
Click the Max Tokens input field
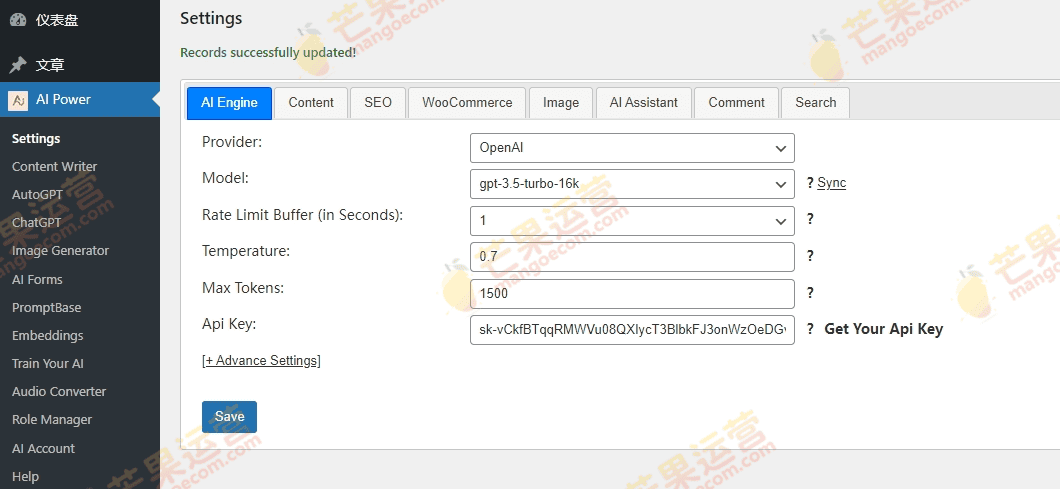[x=632, y=294]
